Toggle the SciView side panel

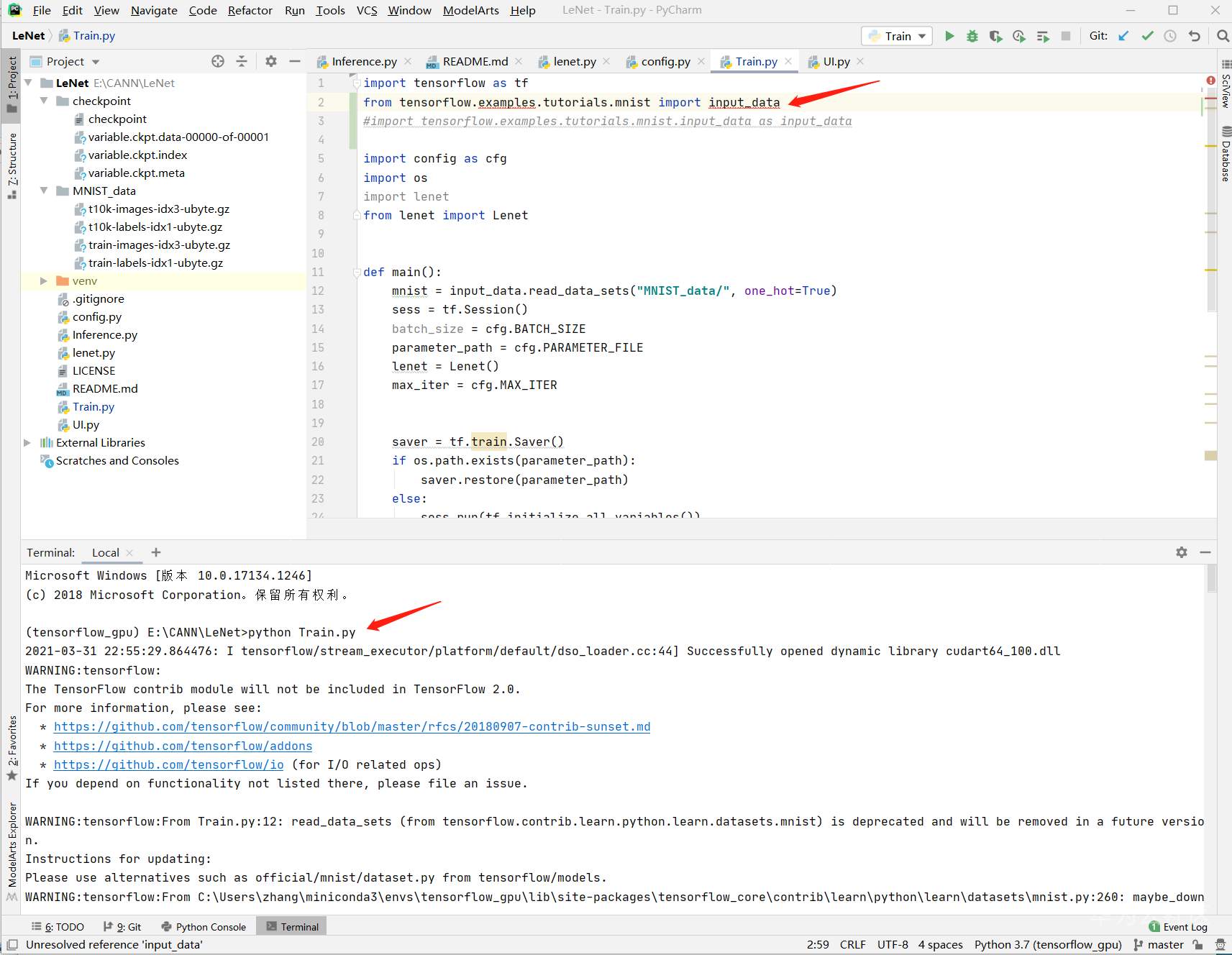click(1225, 86)
